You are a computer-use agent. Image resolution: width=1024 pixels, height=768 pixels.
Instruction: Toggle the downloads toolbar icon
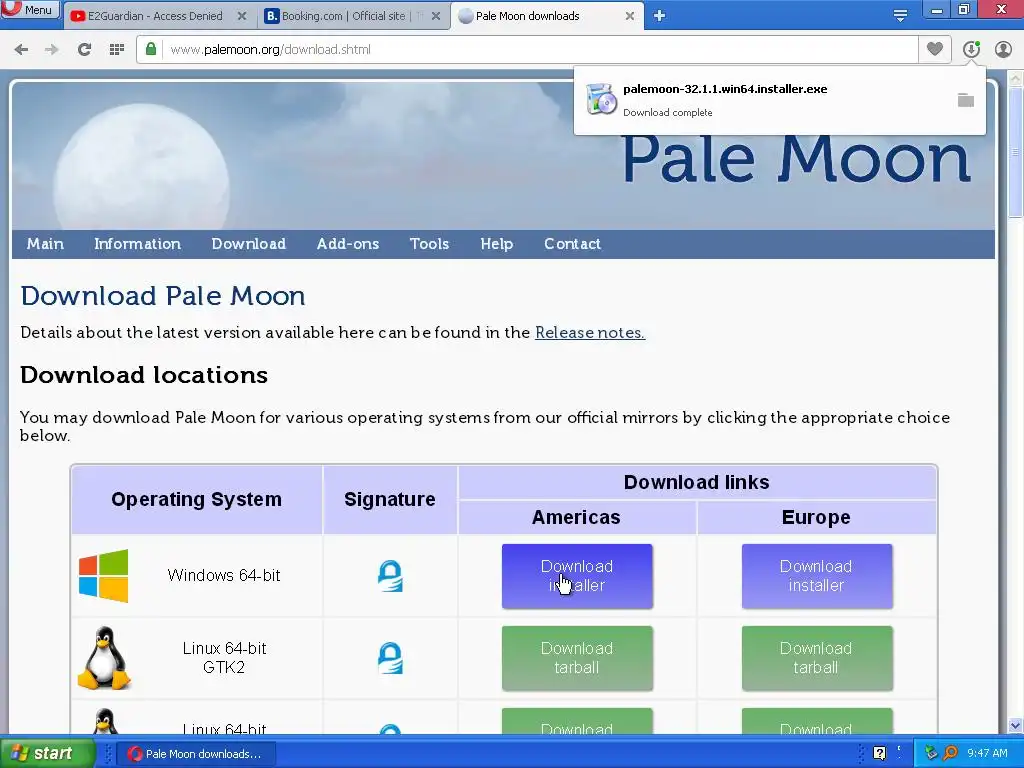click(971, 49)
